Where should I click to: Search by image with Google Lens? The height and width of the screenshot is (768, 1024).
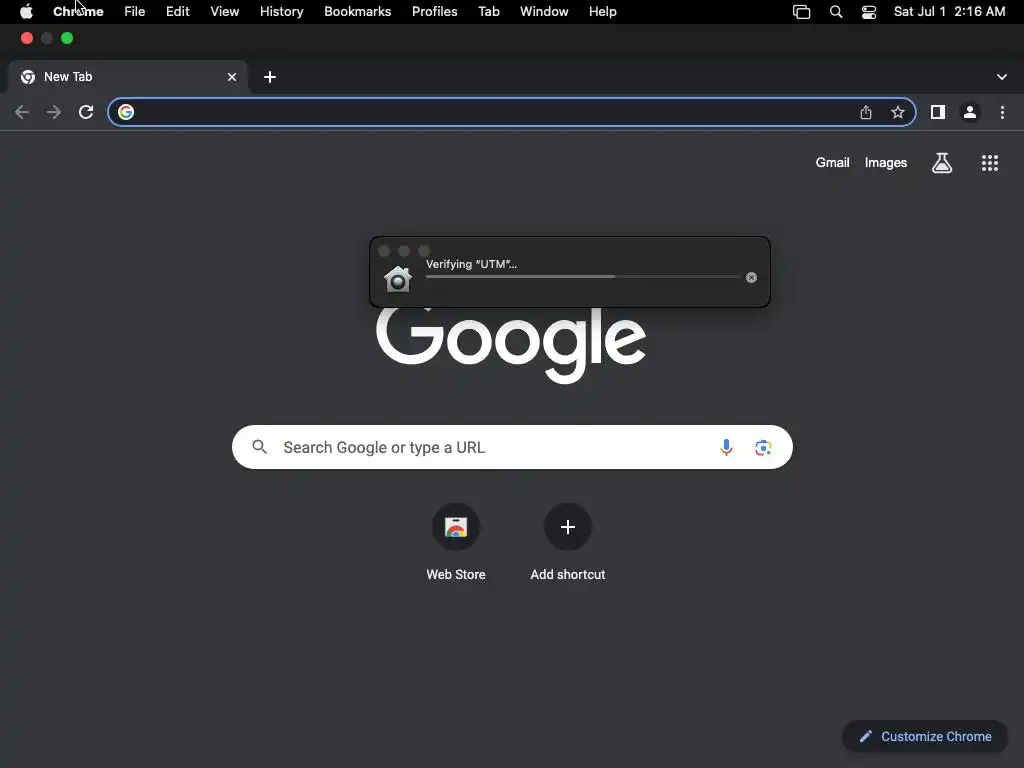coord(763,447)
